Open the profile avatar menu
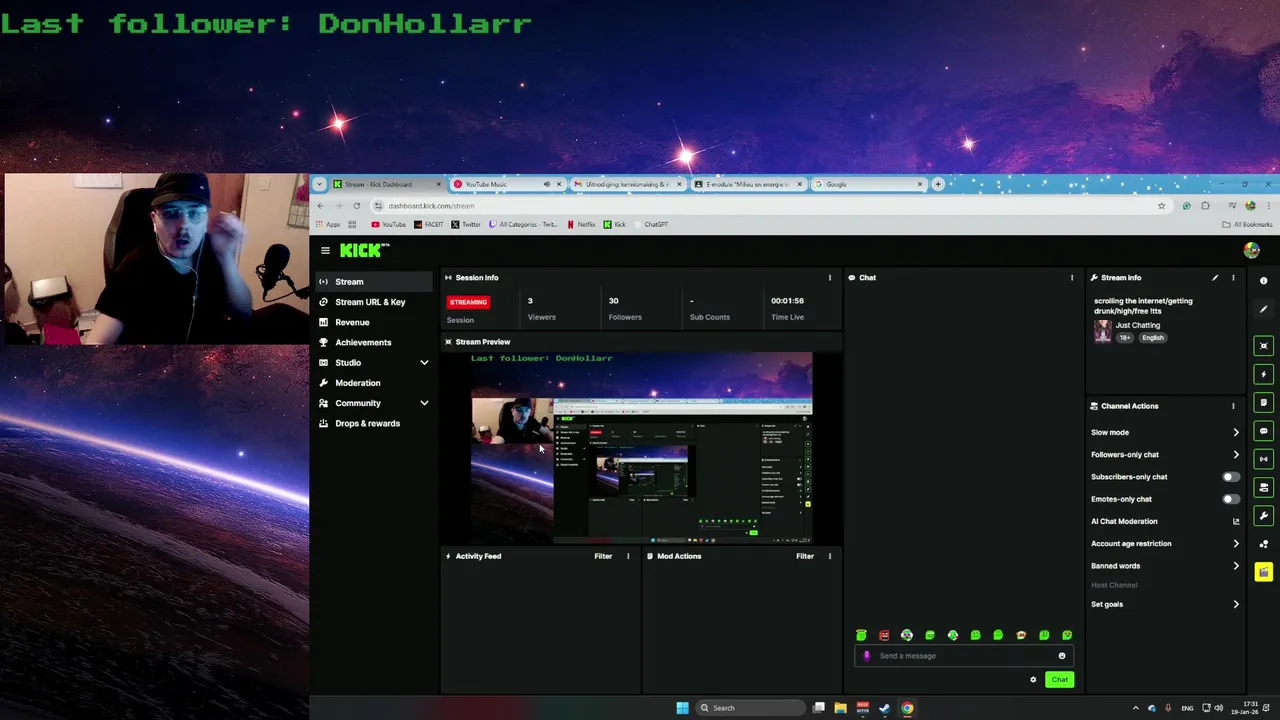The height and width of the screenshot is (720, 1280). click(1251, 250)
